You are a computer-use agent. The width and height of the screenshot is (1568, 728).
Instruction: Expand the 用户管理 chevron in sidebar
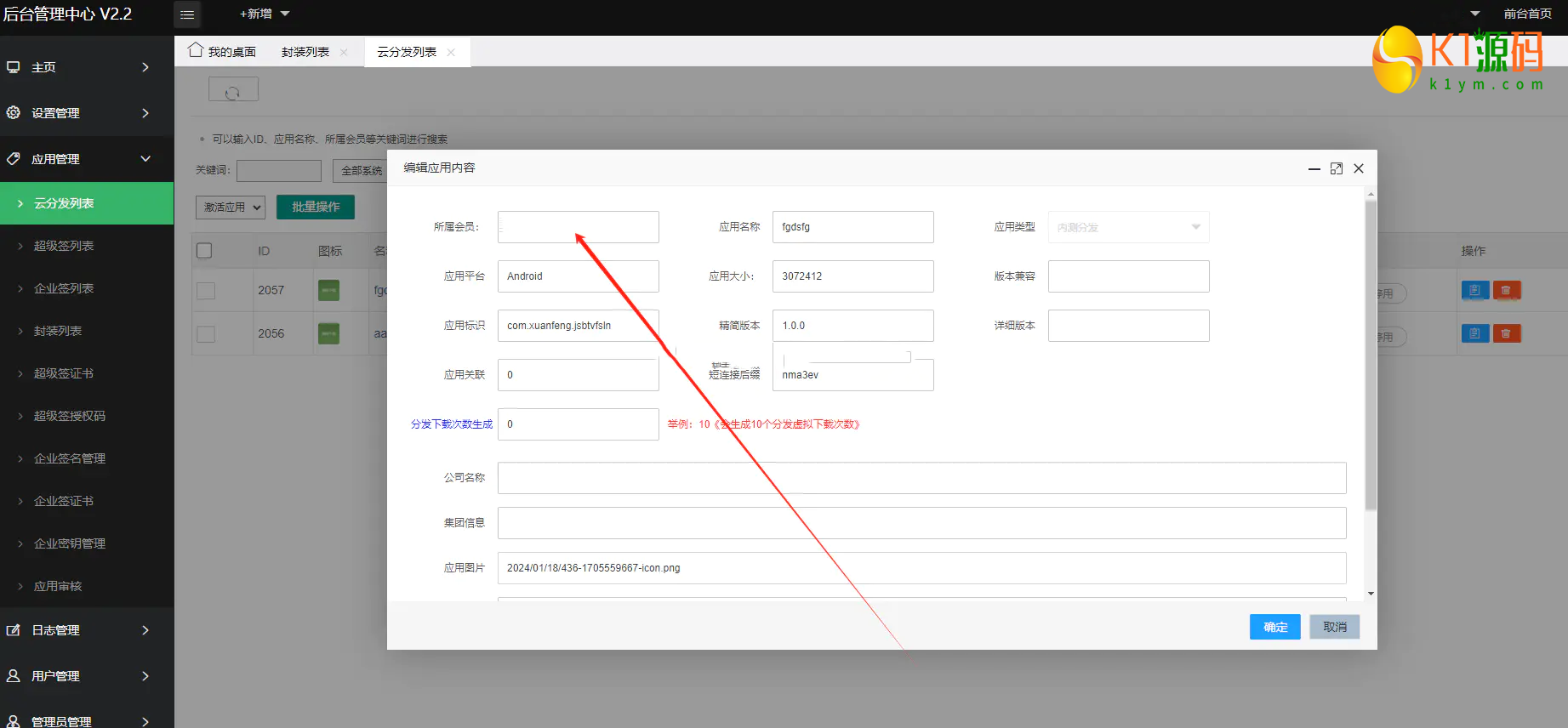tap(145, 676)
